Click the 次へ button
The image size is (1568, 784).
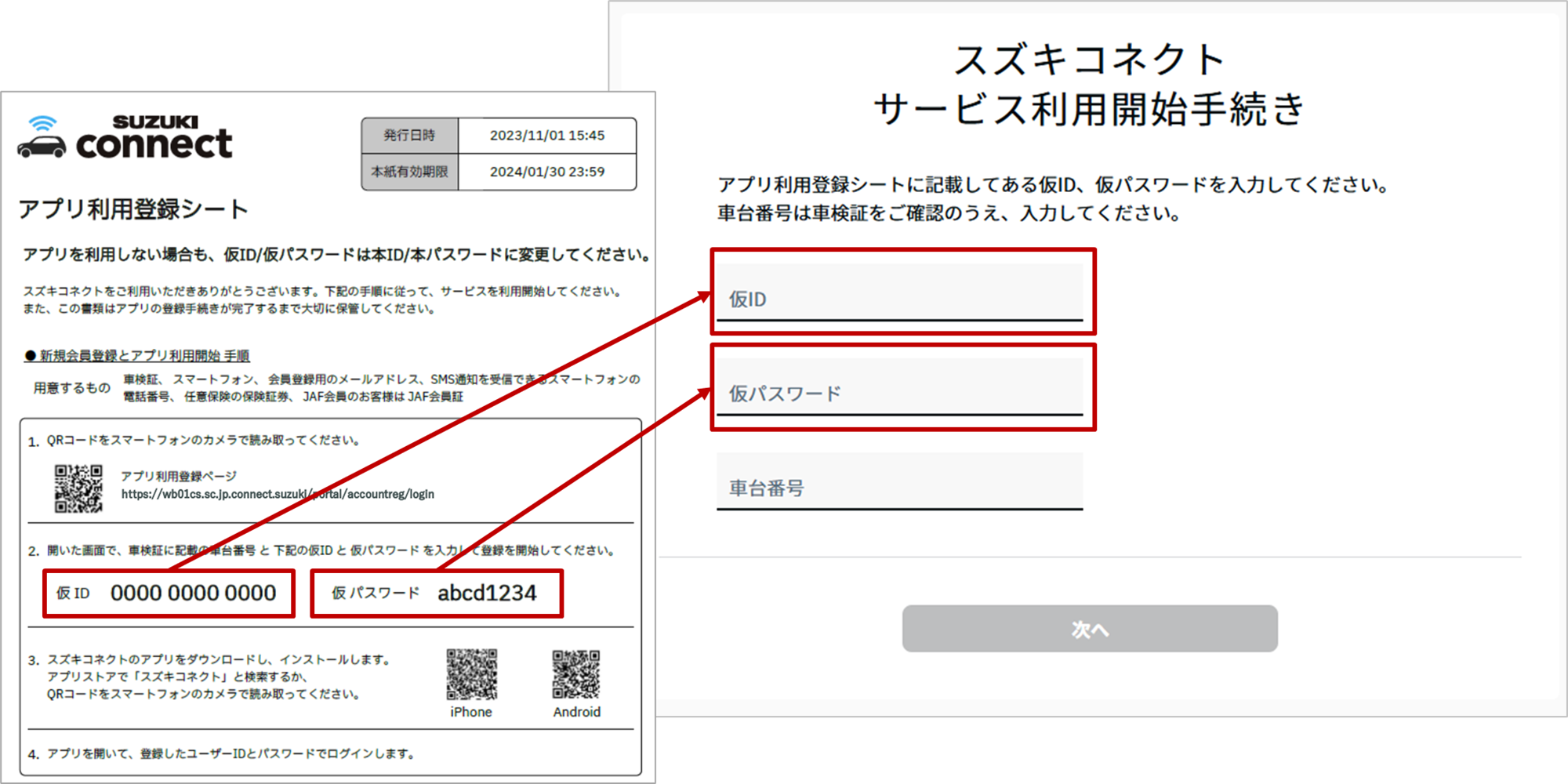(1090, 629)
